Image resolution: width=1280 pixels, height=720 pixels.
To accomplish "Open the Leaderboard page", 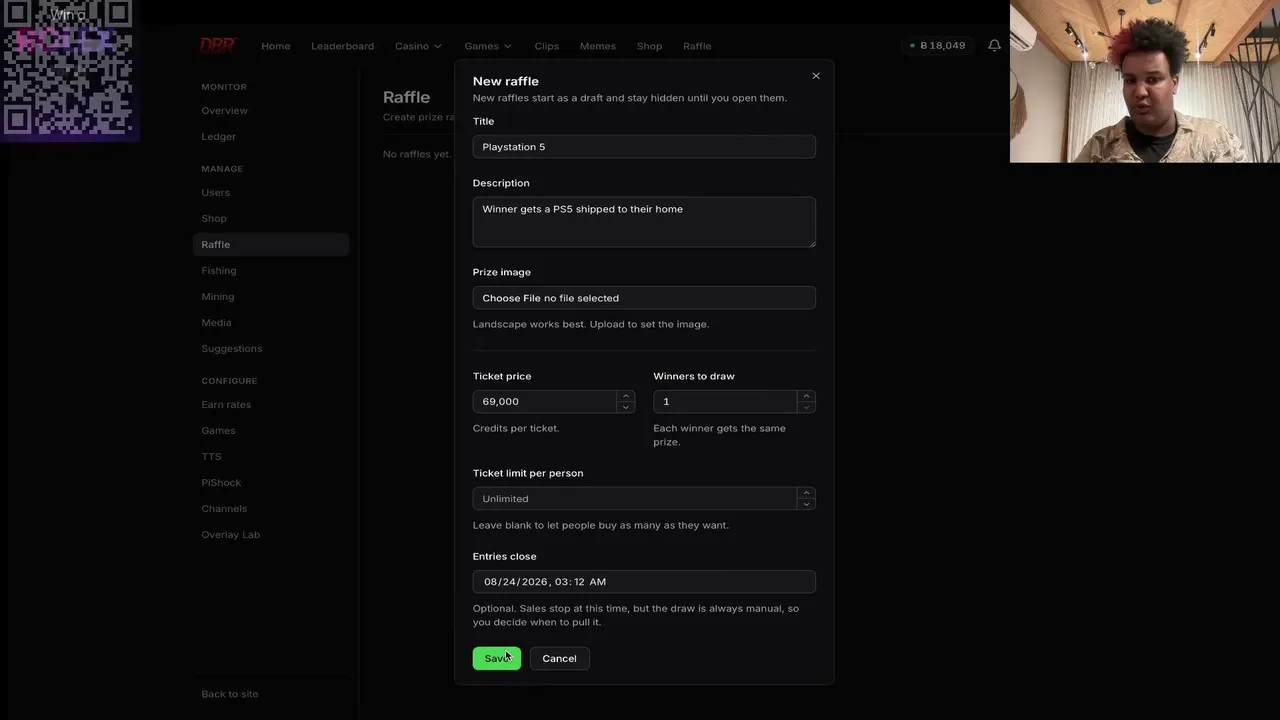I will (x=342, y=46).
